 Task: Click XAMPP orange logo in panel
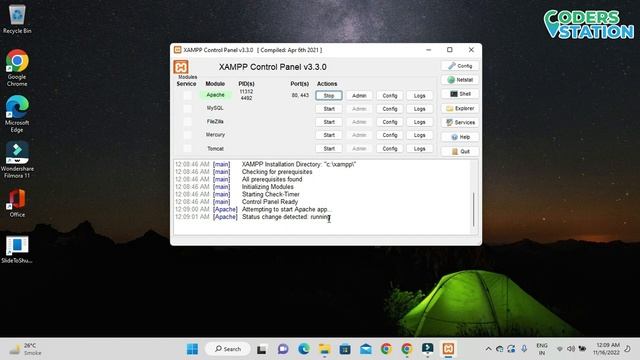click(x=181, y=67)
